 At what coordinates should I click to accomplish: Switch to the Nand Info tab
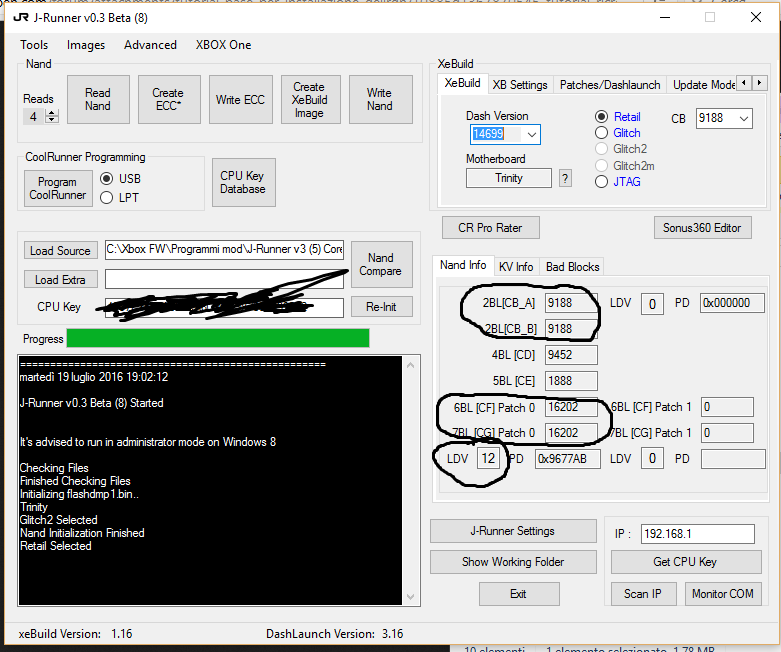click(463, 265)
